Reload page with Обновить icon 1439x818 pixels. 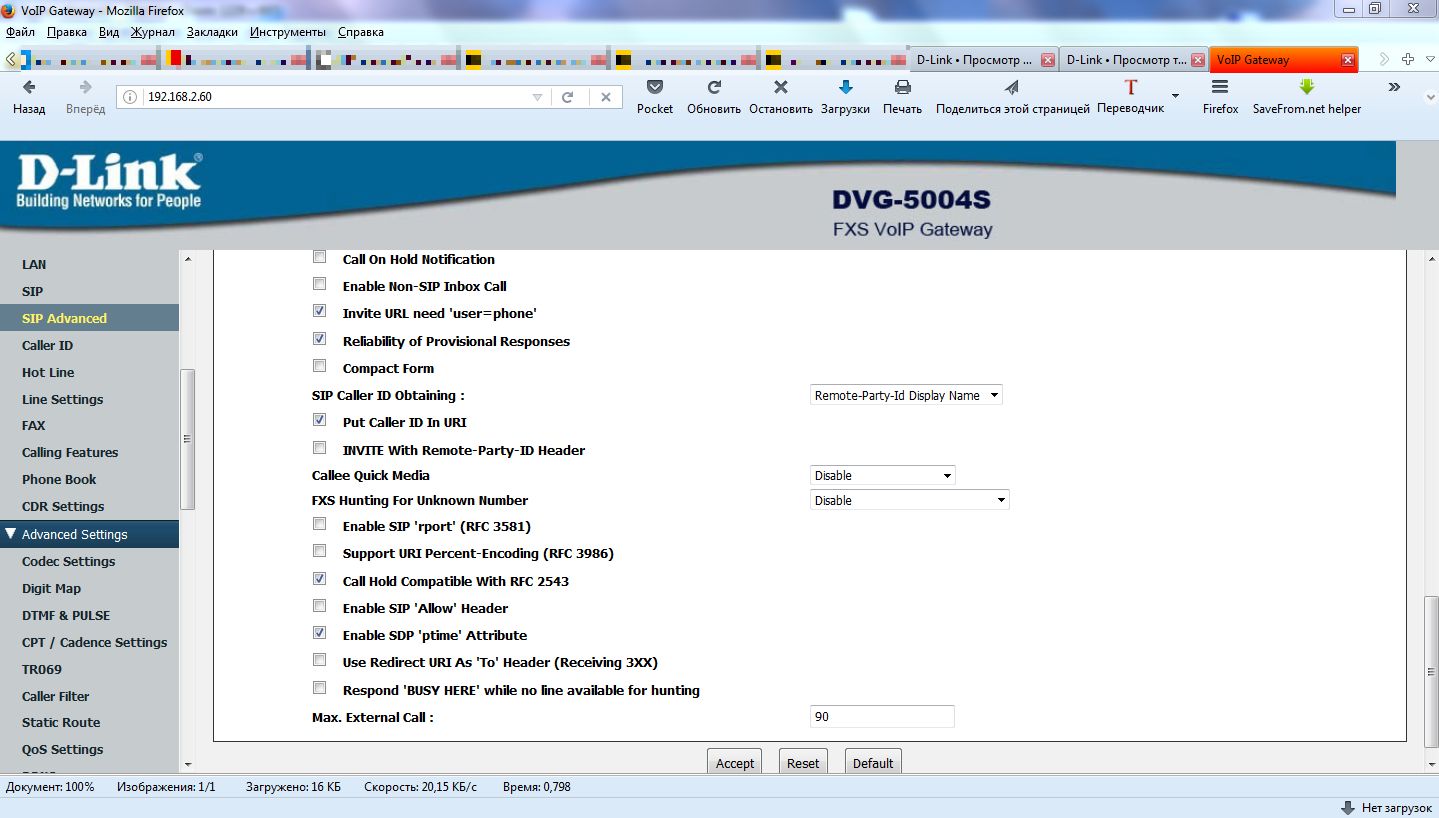pos(714,87)
